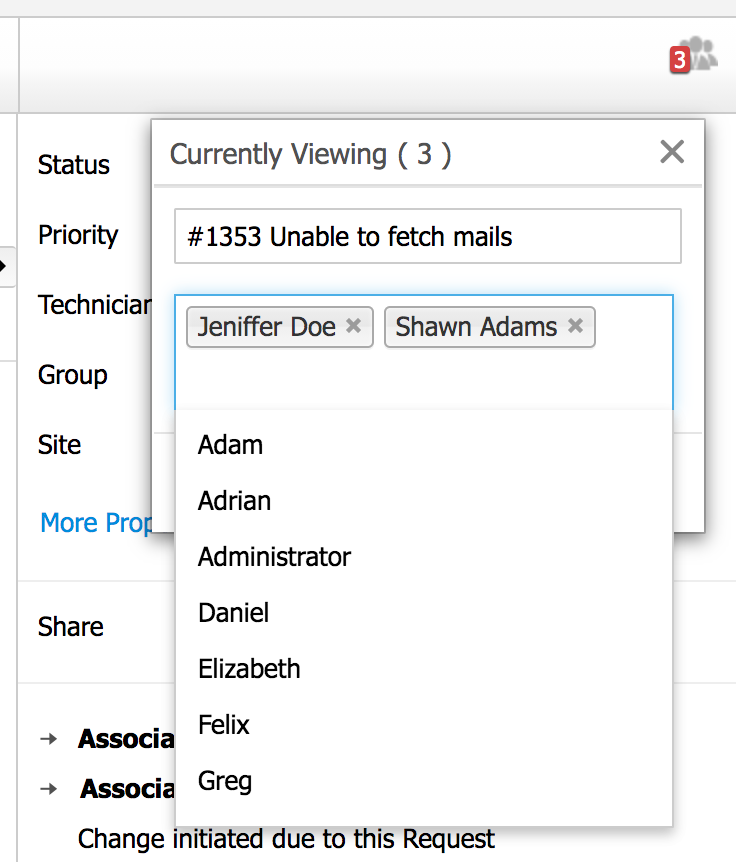The image size is (736, 862).
Task: Close the Currently Viewing popup
Action: click(672, 152)
